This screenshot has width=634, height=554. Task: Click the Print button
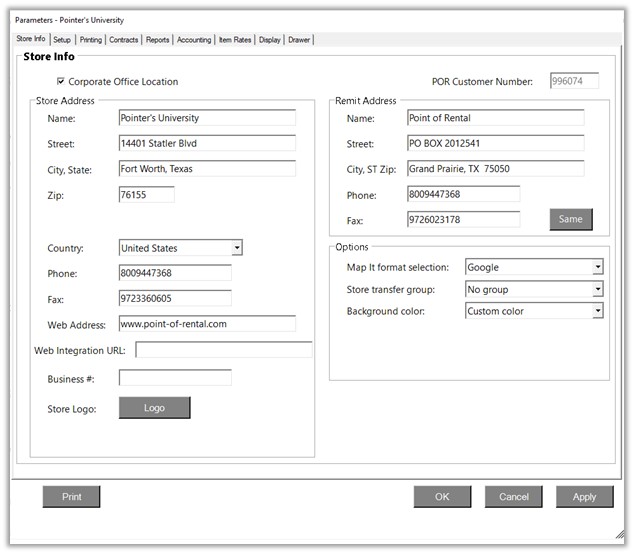pyautogui.click(x=72, y=497)
